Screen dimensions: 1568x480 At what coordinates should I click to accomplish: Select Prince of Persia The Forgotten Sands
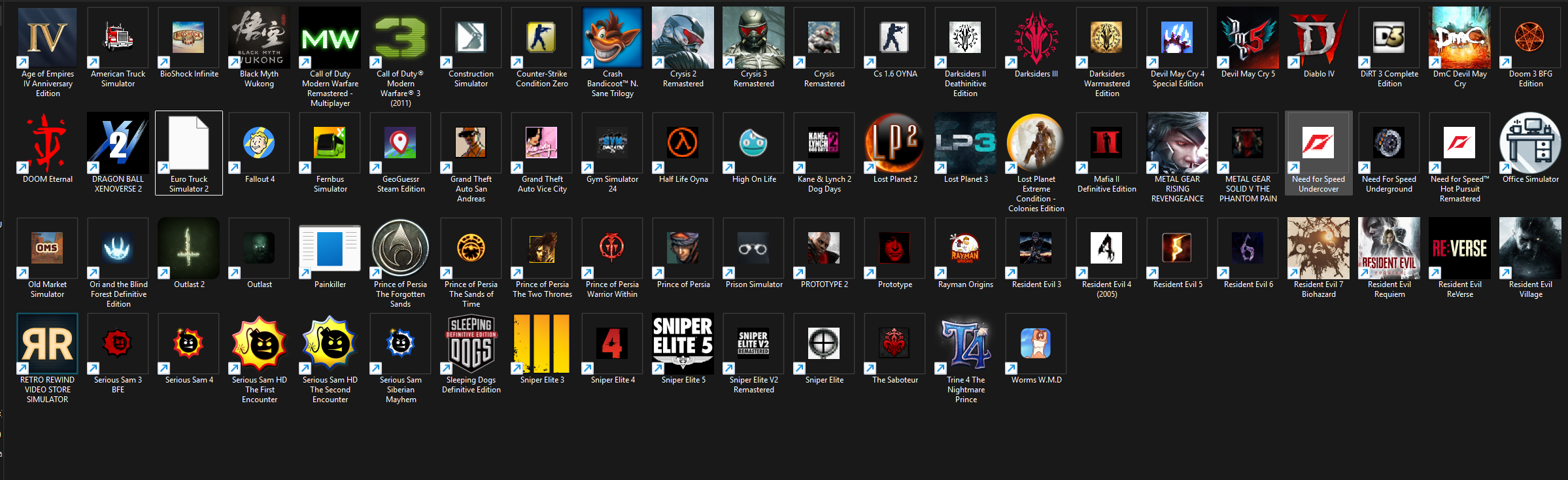[400, 249]
